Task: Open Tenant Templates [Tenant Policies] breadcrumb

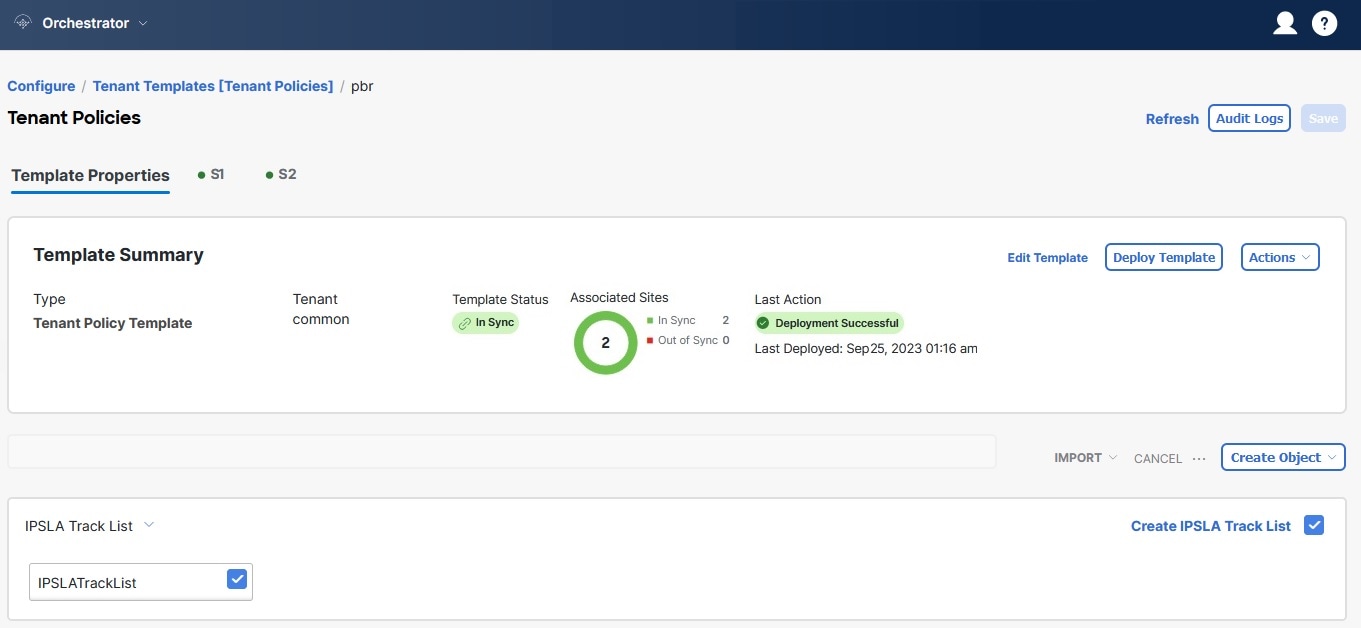Action: 213,86
